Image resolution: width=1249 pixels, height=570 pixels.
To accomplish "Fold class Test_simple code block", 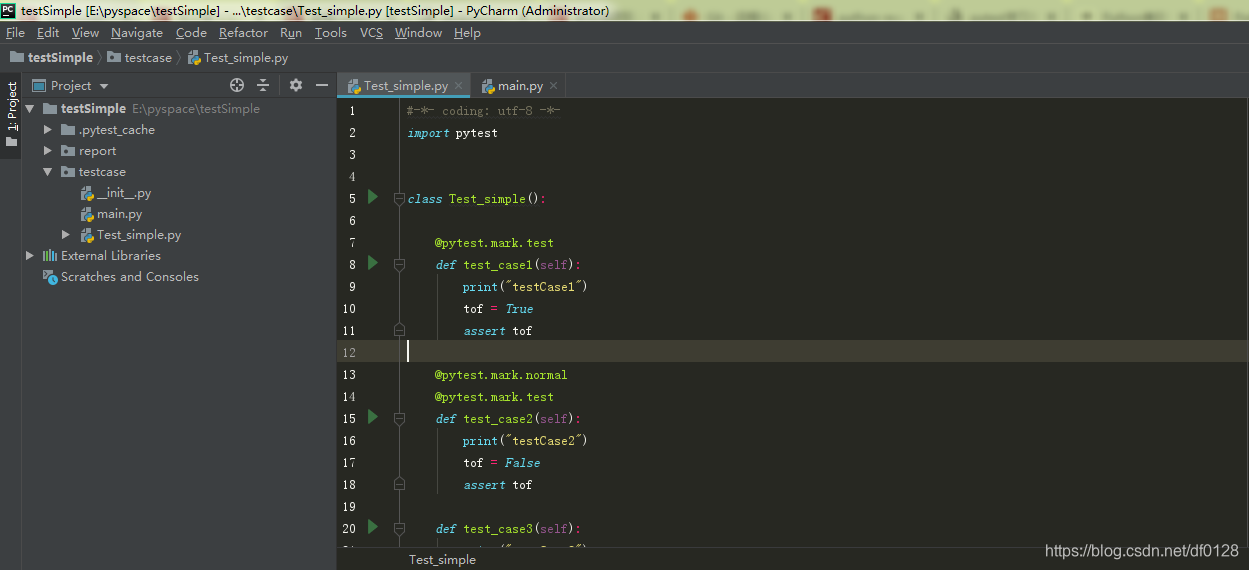I will pyautogui.click(x=399, y=199).
